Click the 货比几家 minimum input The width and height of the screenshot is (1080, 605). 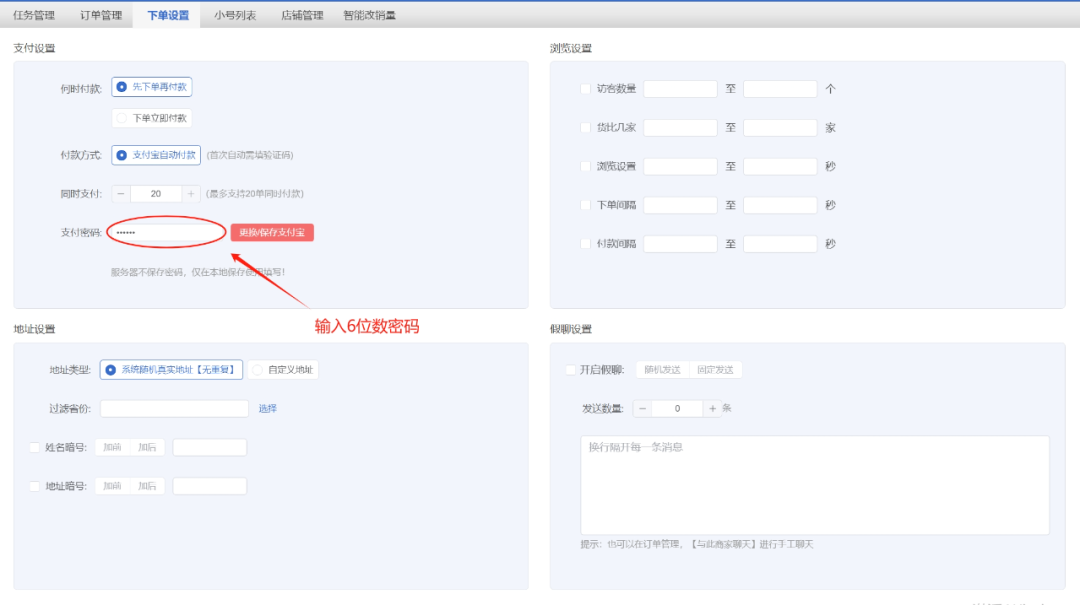point(681,127)
